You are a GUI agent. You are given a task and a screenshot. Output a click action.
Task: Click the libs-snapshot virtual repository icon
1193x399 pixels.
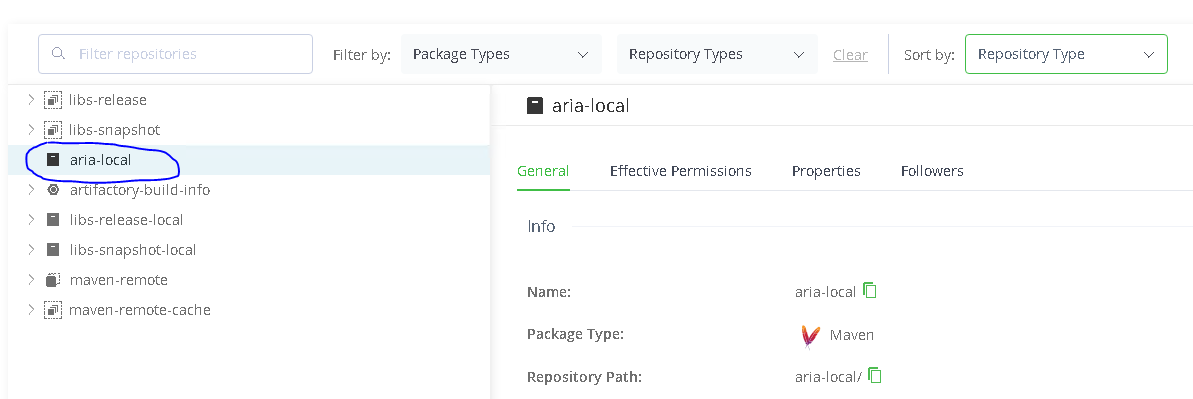pyautogui.click(x=52, y=129)
